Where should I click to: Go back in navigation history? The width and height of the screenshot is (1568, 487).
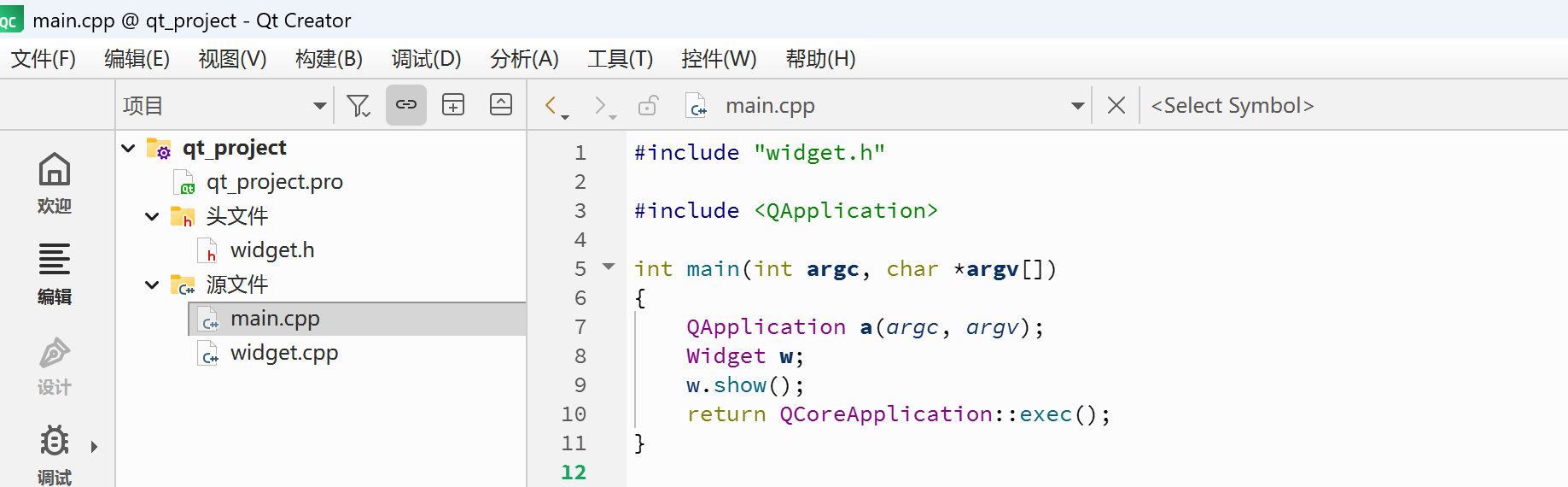pyautogui.click(x=551, y=104)
